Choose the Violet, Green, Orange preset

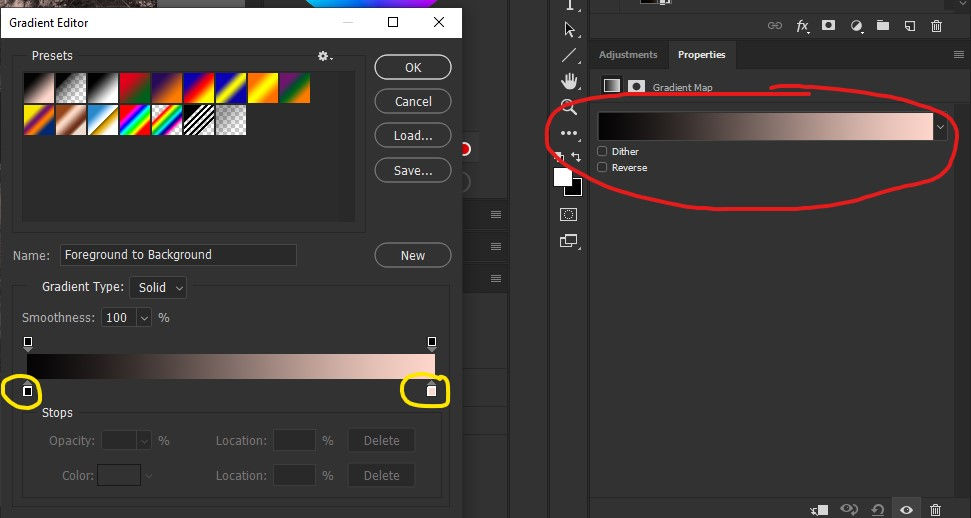(x=294, y=88)
